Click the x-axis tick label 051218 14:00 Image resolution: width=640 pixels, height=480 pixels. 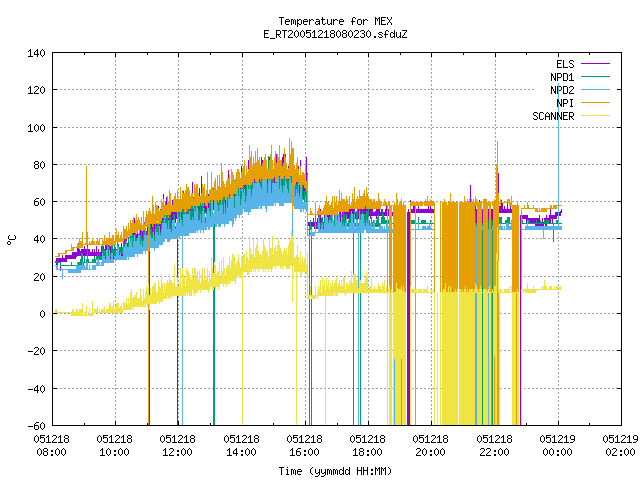tap(241, 446)
